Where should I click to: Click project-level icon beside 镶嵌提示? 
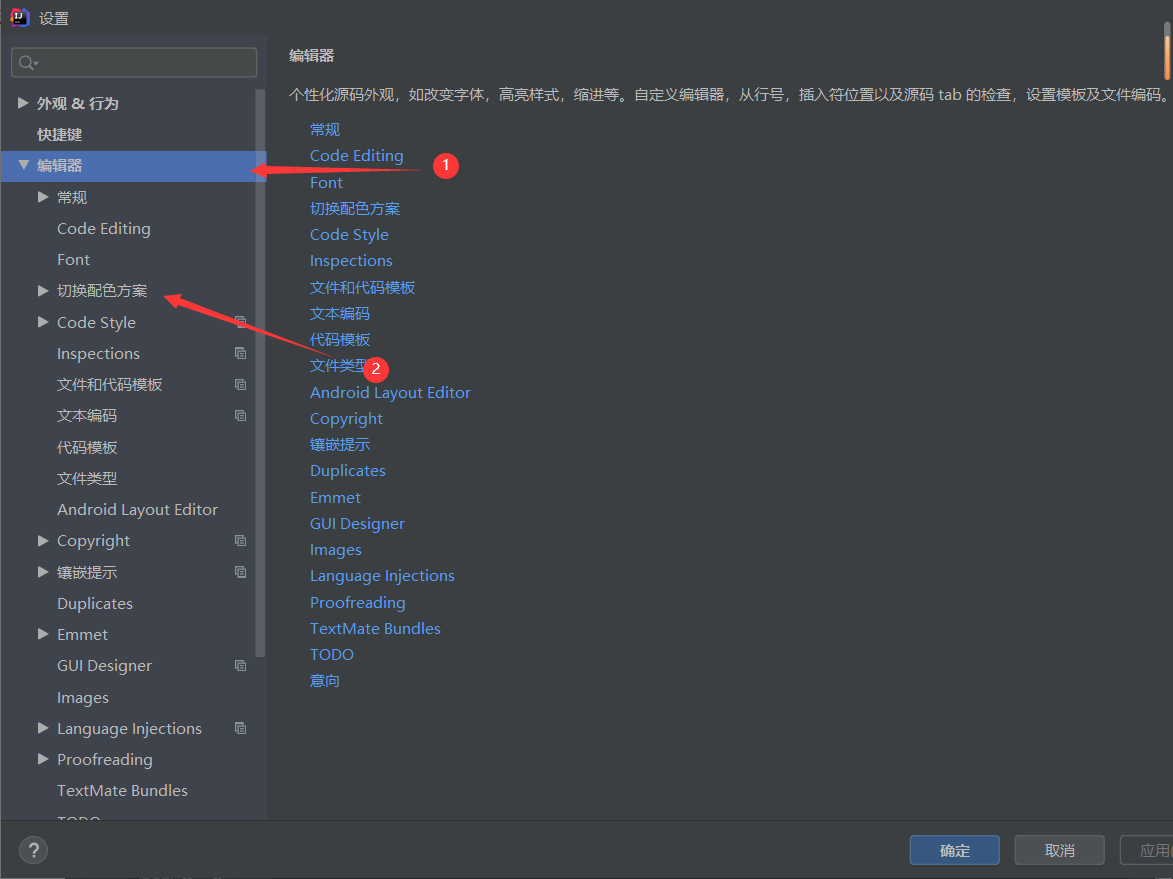[x=240, y=572]
